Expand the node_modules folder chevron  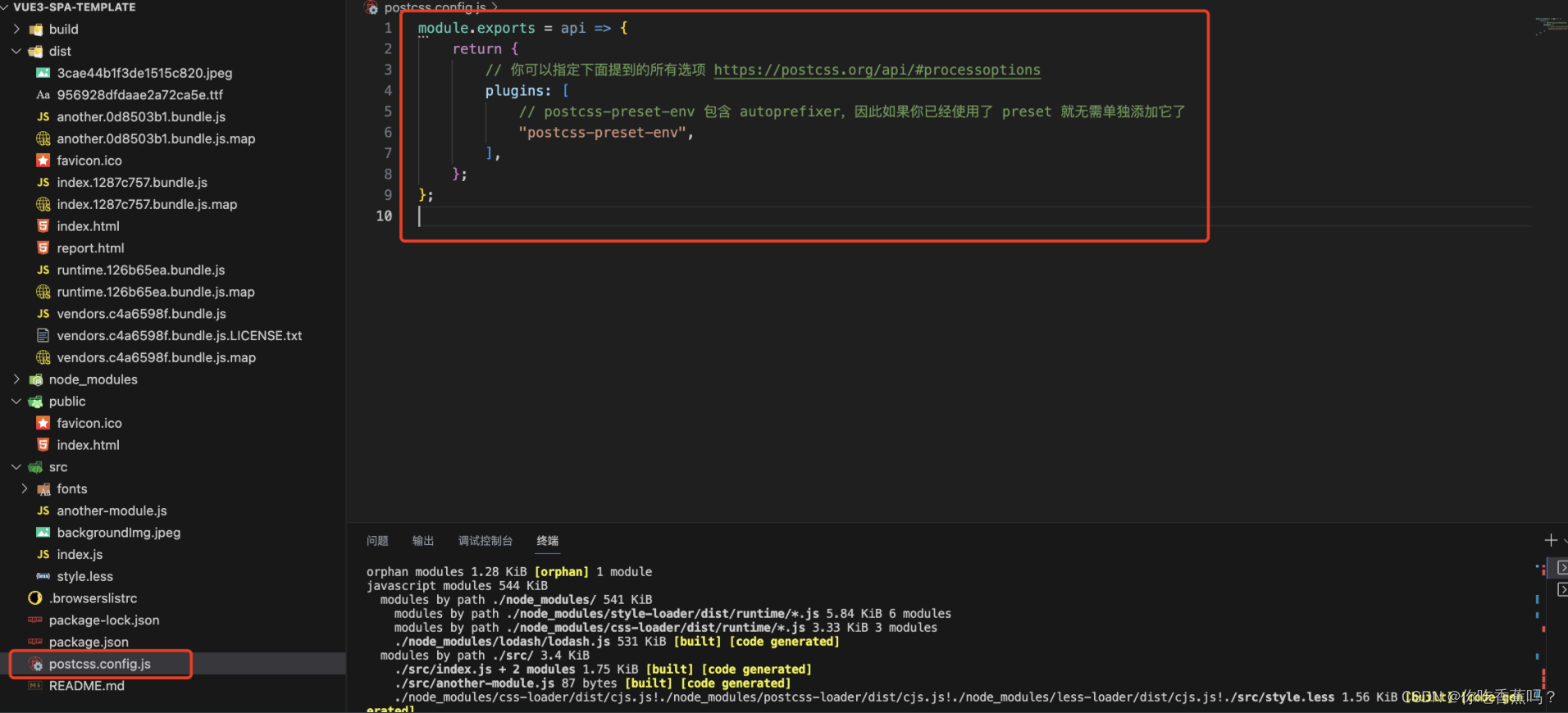point(16,379)
